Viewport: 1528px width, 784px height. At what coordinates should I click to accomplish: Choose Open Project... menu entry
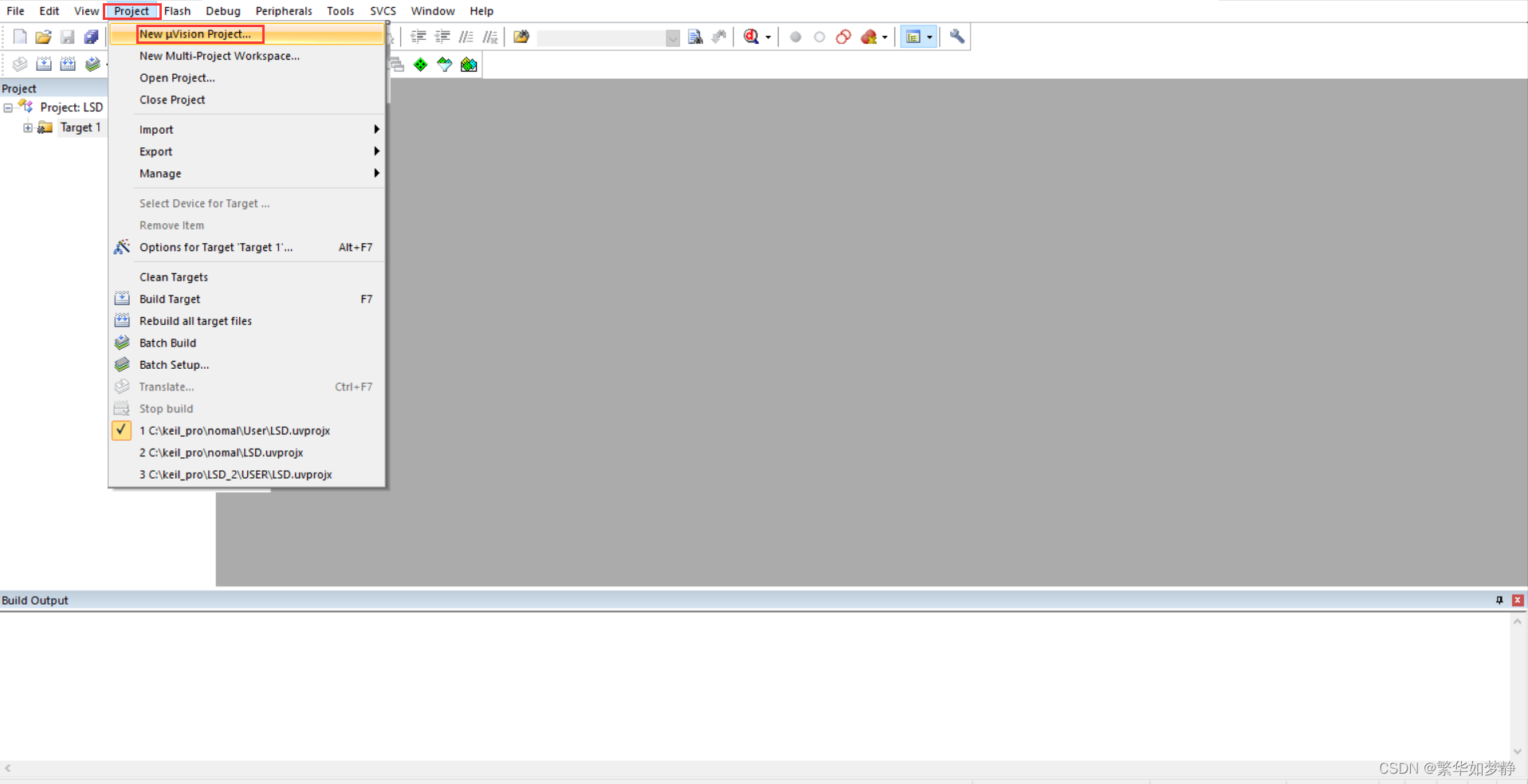coord(247,77)
